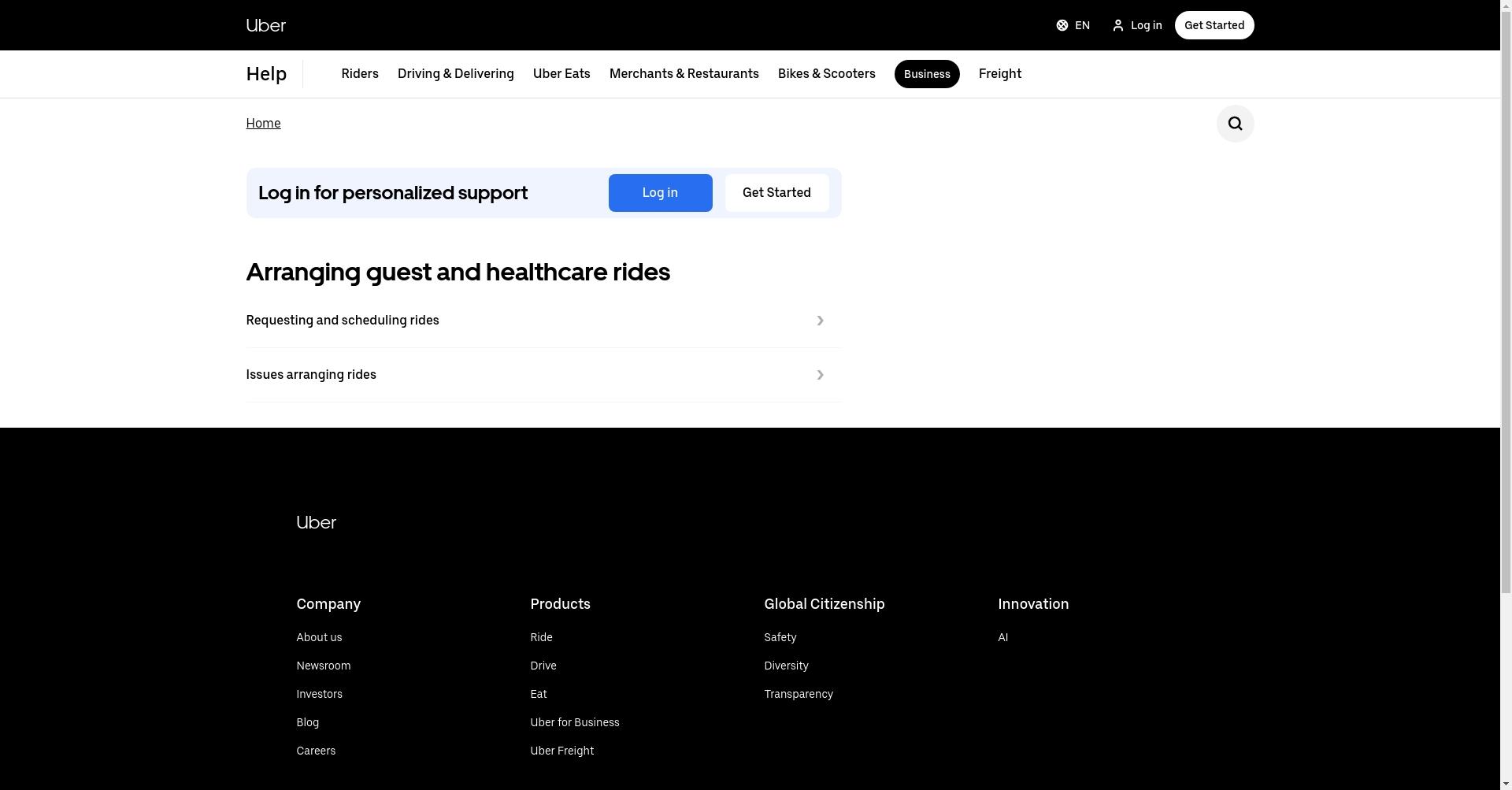This screenshot has width=1512, height=790.
Task: Click the Uber logo in the footer
Action: click(x=316, y=523)
